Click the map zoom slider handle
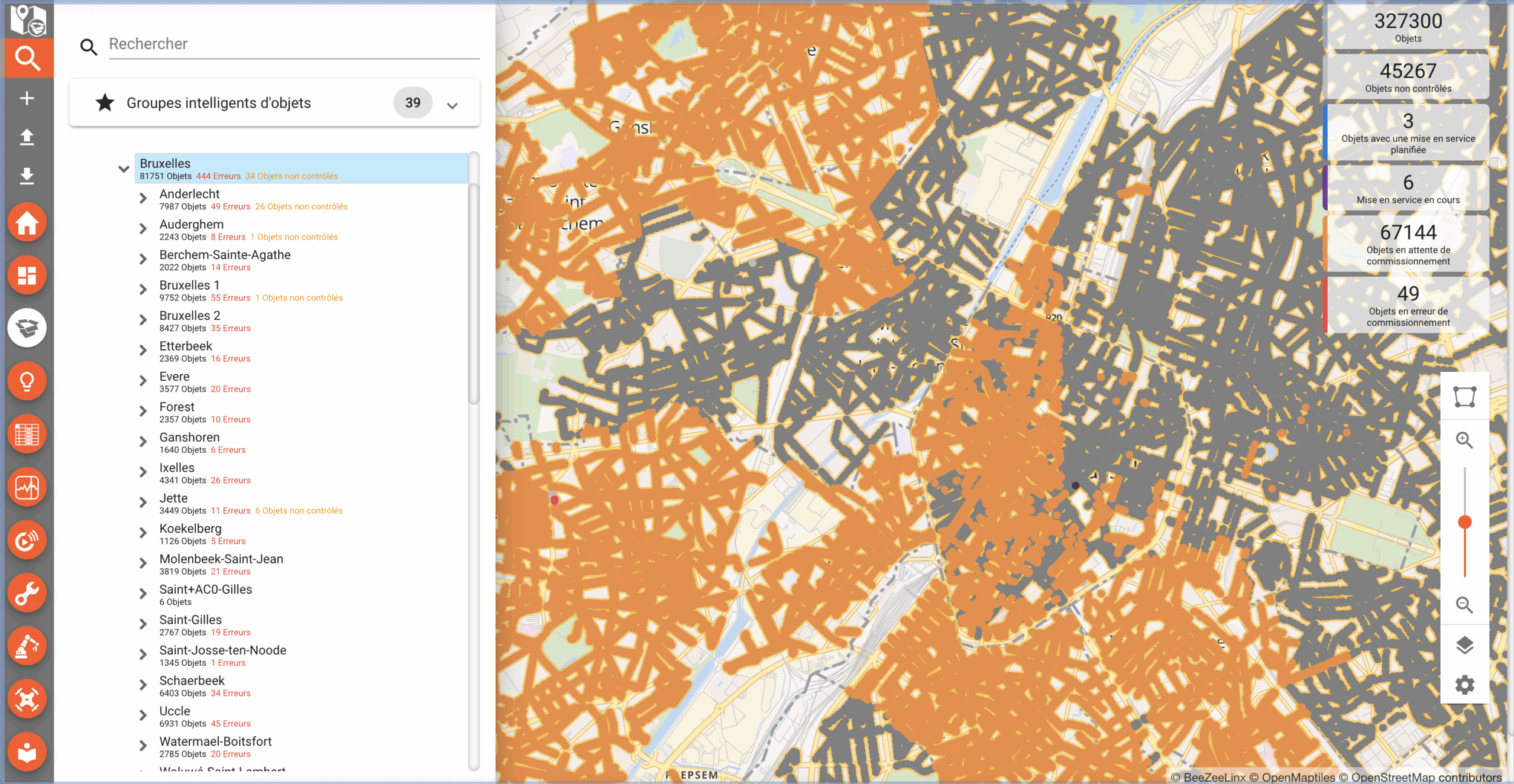Image resolution: width=1514 pixels, height=784 pixels. pyautogui.click(x=1464, y=522)
